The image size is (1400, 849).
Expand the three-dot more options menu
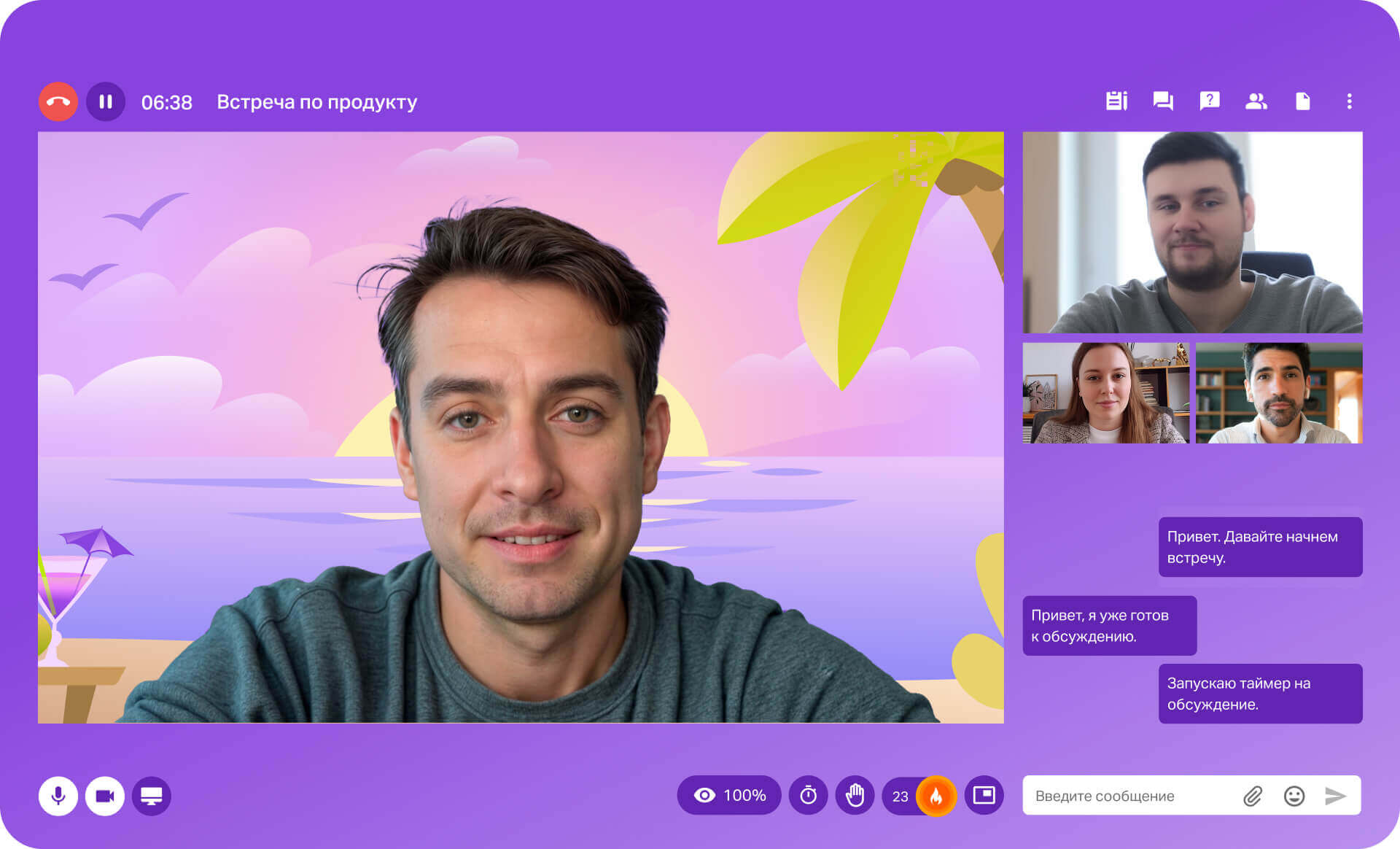click(x=1349, y=101)
